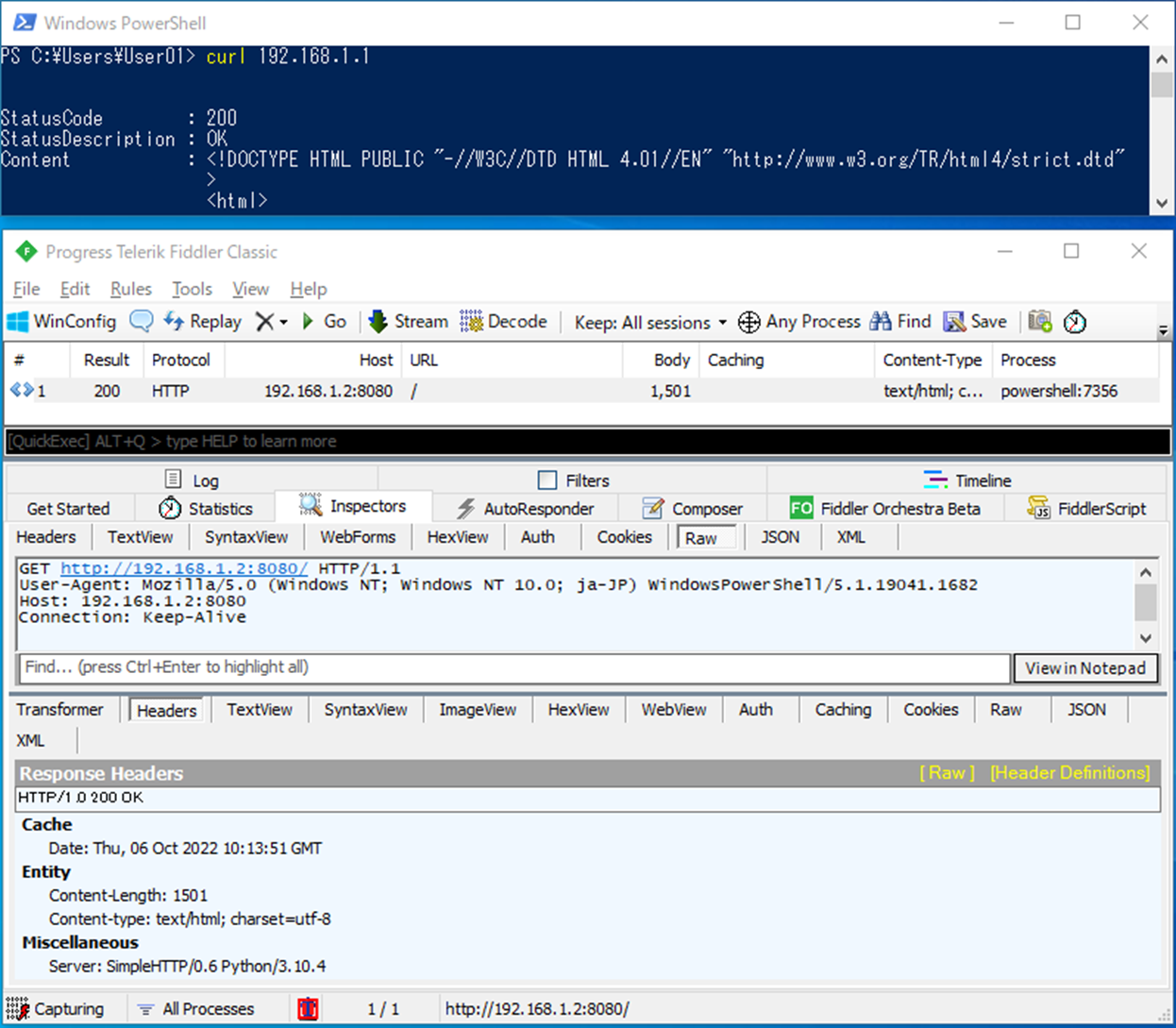Replay the selected session
This screenshot has width=1176, height=1028.
point(203,322)
